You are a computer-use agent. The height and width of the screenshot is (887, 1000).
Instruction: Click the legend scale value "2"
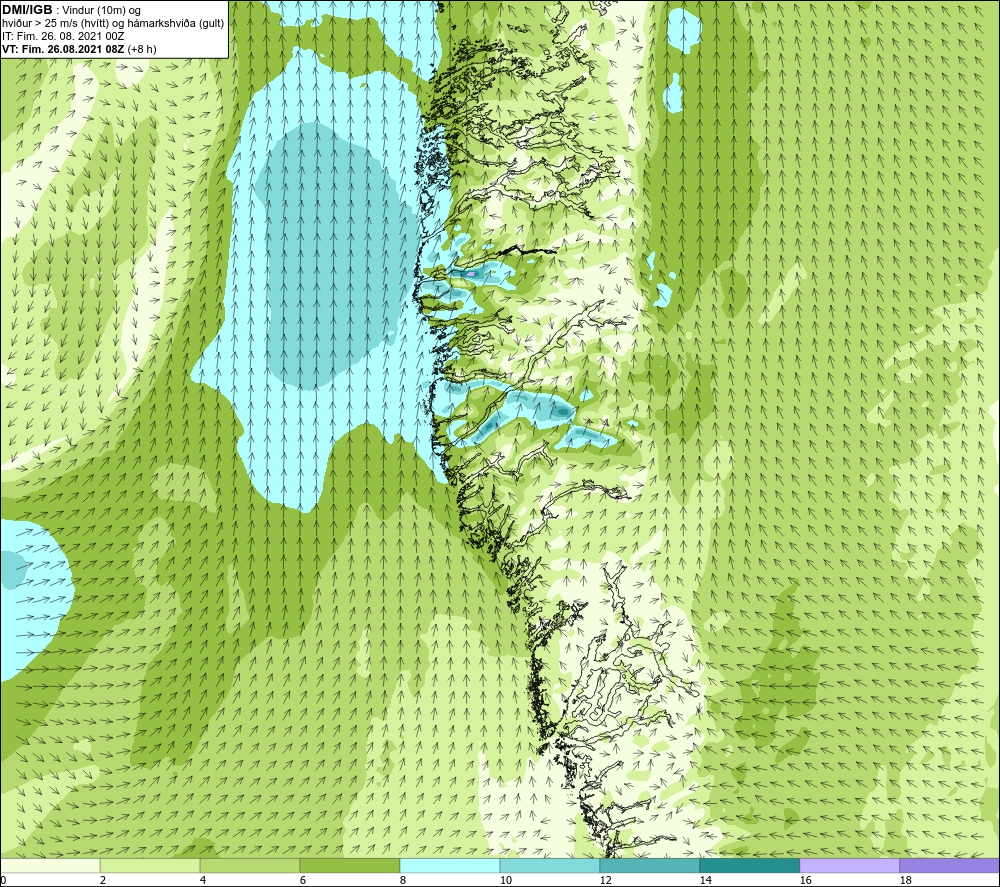(x=103, y=881)
